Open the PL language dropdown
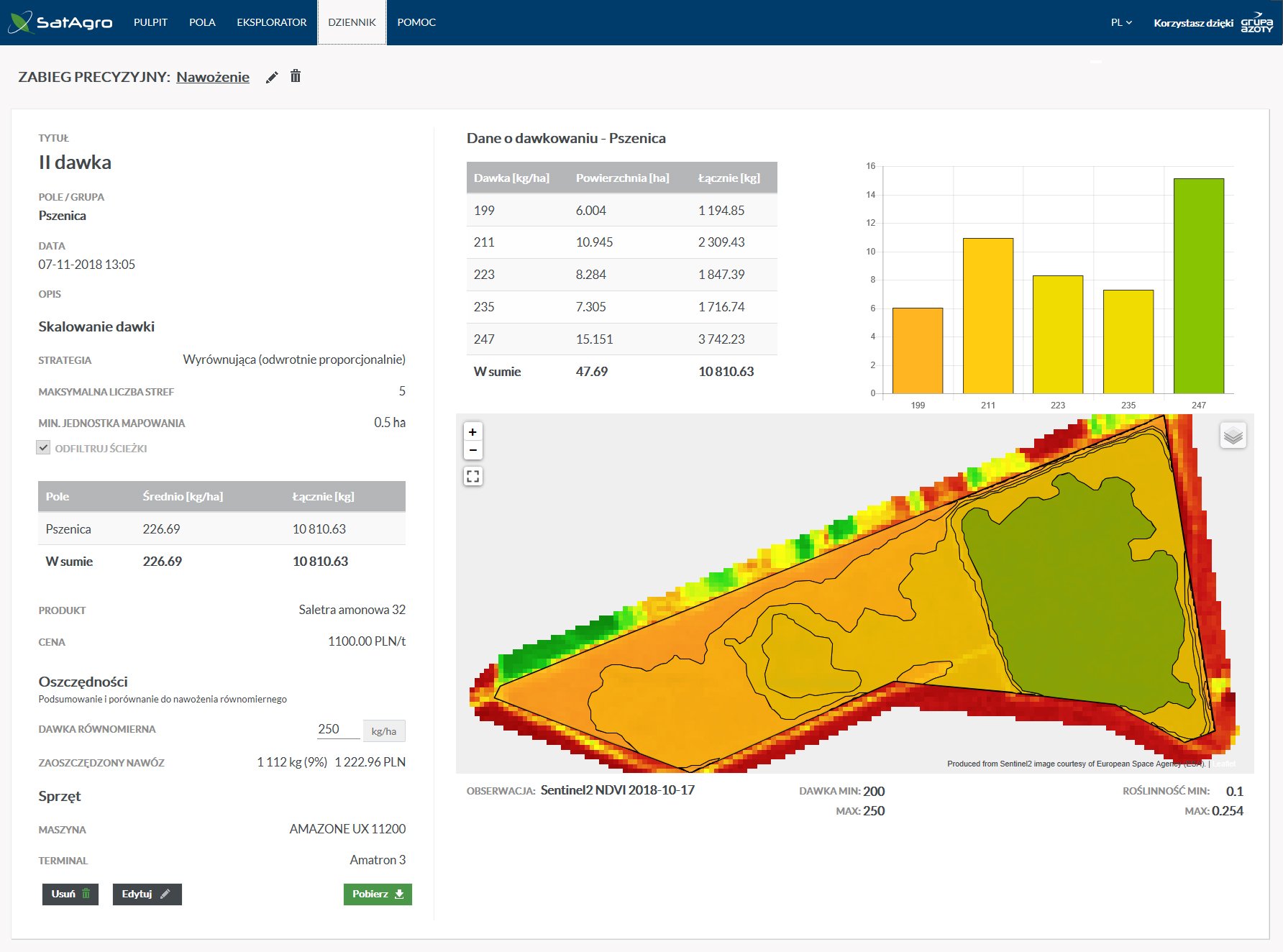The width and height of the screenshot is (1283, 952). [x=1121, y=22]
